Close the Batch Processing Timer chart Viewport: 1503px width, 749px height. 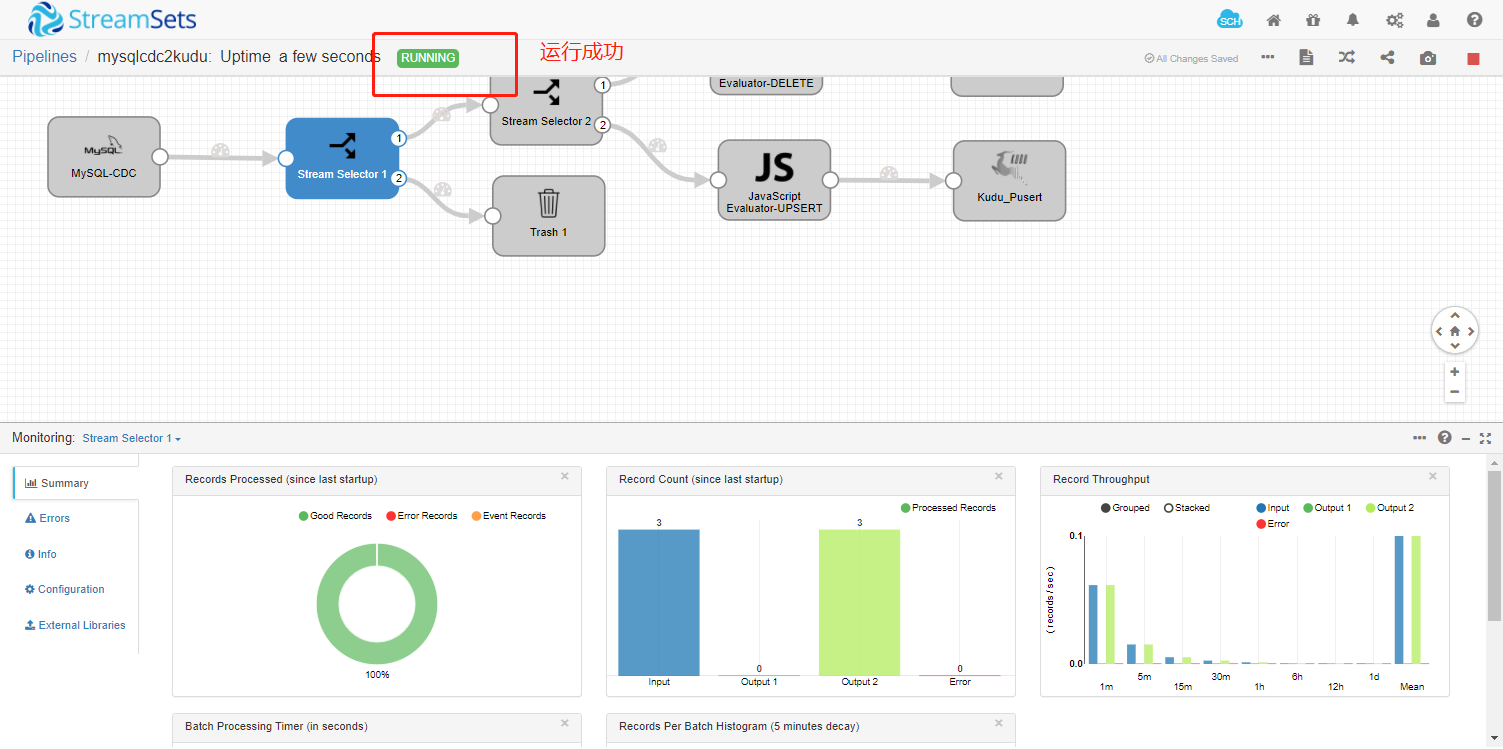click(564, 723)
